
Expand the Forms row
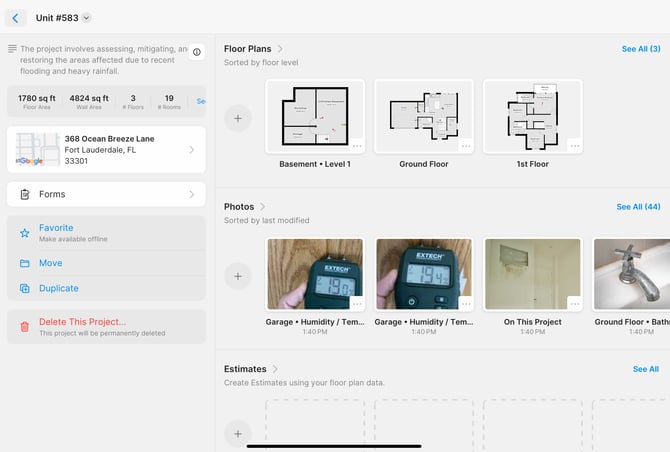[106, 194]
